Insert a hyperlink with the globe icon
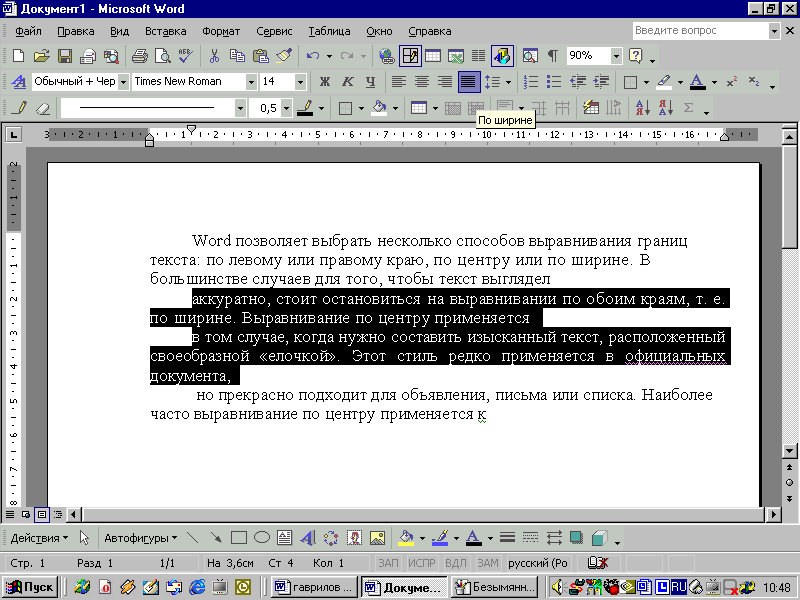This screenshot has height=600, width=800. [387, 56]
